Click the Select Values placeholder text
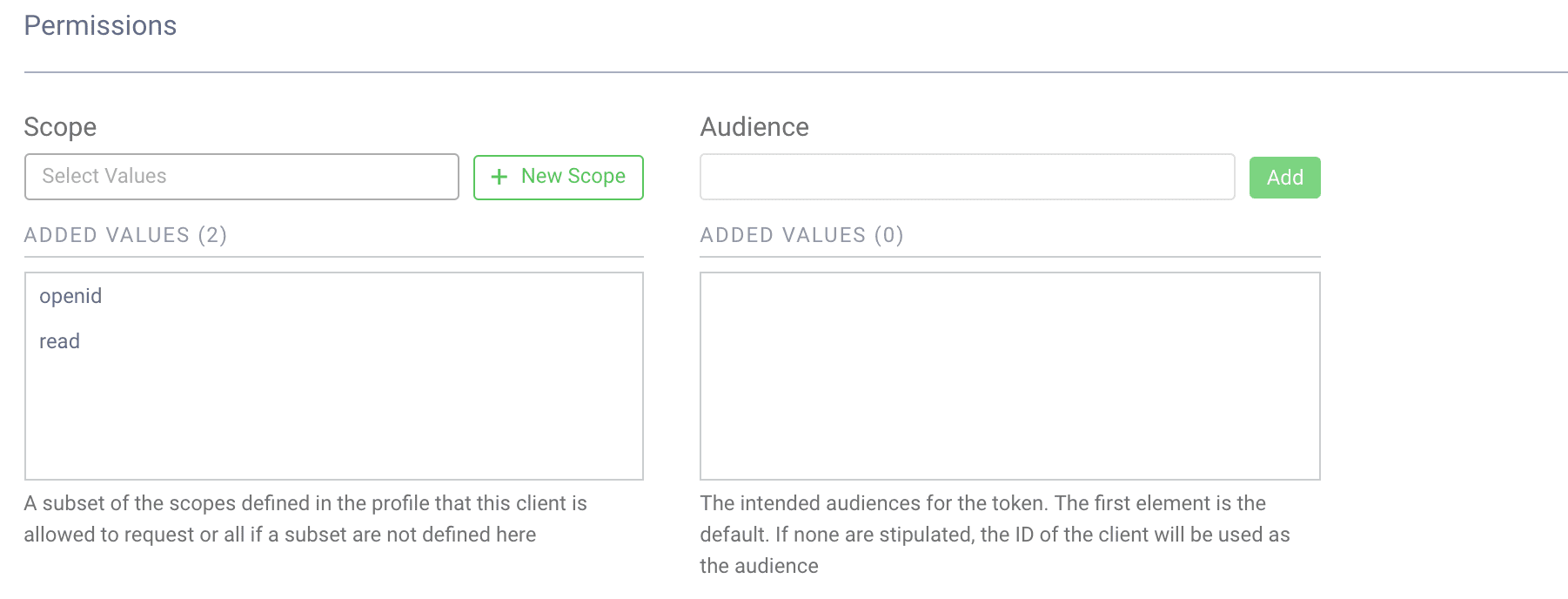 [104, 177]
